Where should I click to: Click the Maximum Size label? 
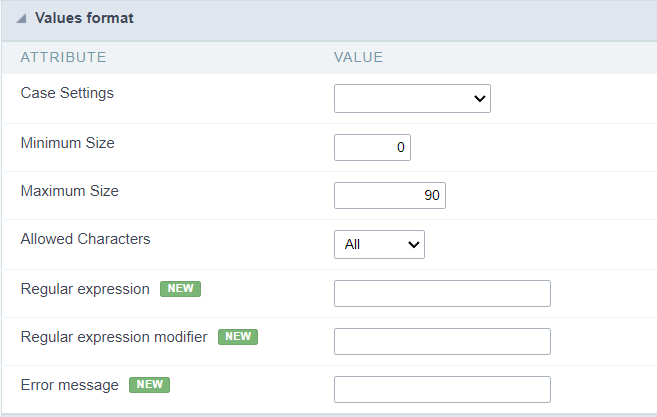point(69,190)
